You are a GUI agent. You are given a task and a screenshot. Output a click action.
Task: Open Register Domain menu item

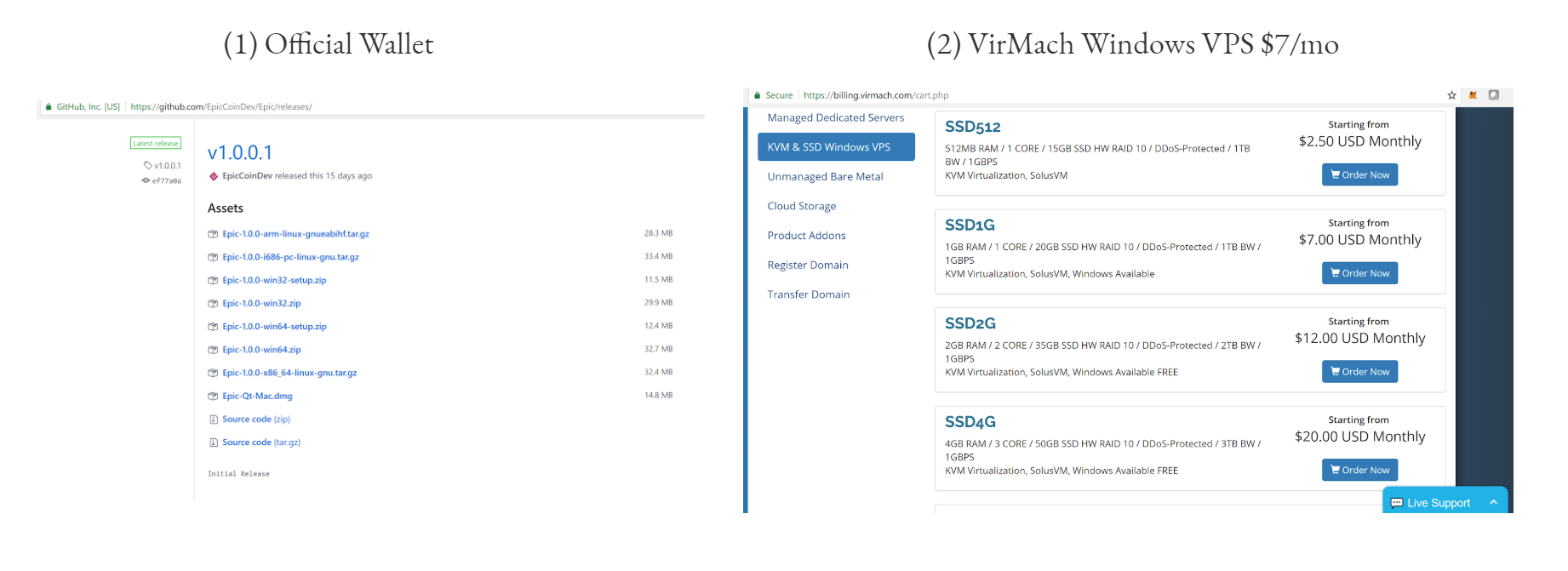808,265
